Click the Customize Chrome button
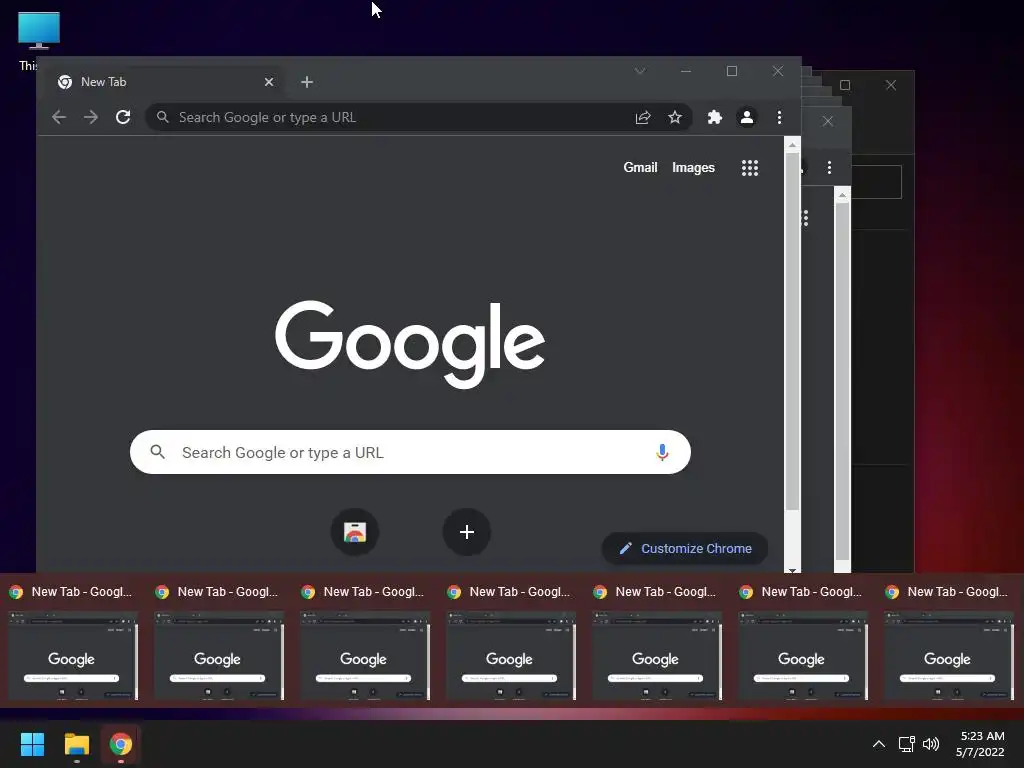This screenshot has height=768, width=1024. [684, 549]
